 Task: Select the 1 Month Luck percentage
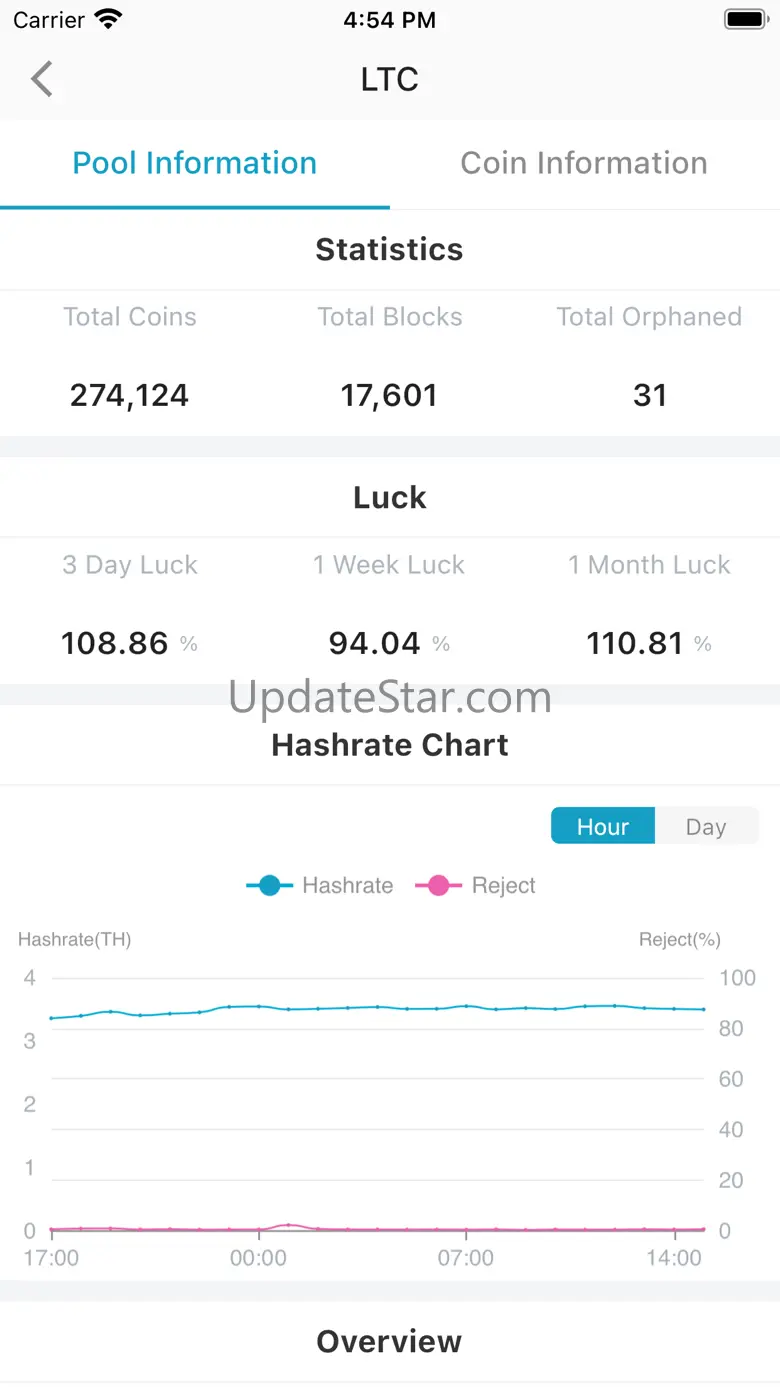(635, 643)
